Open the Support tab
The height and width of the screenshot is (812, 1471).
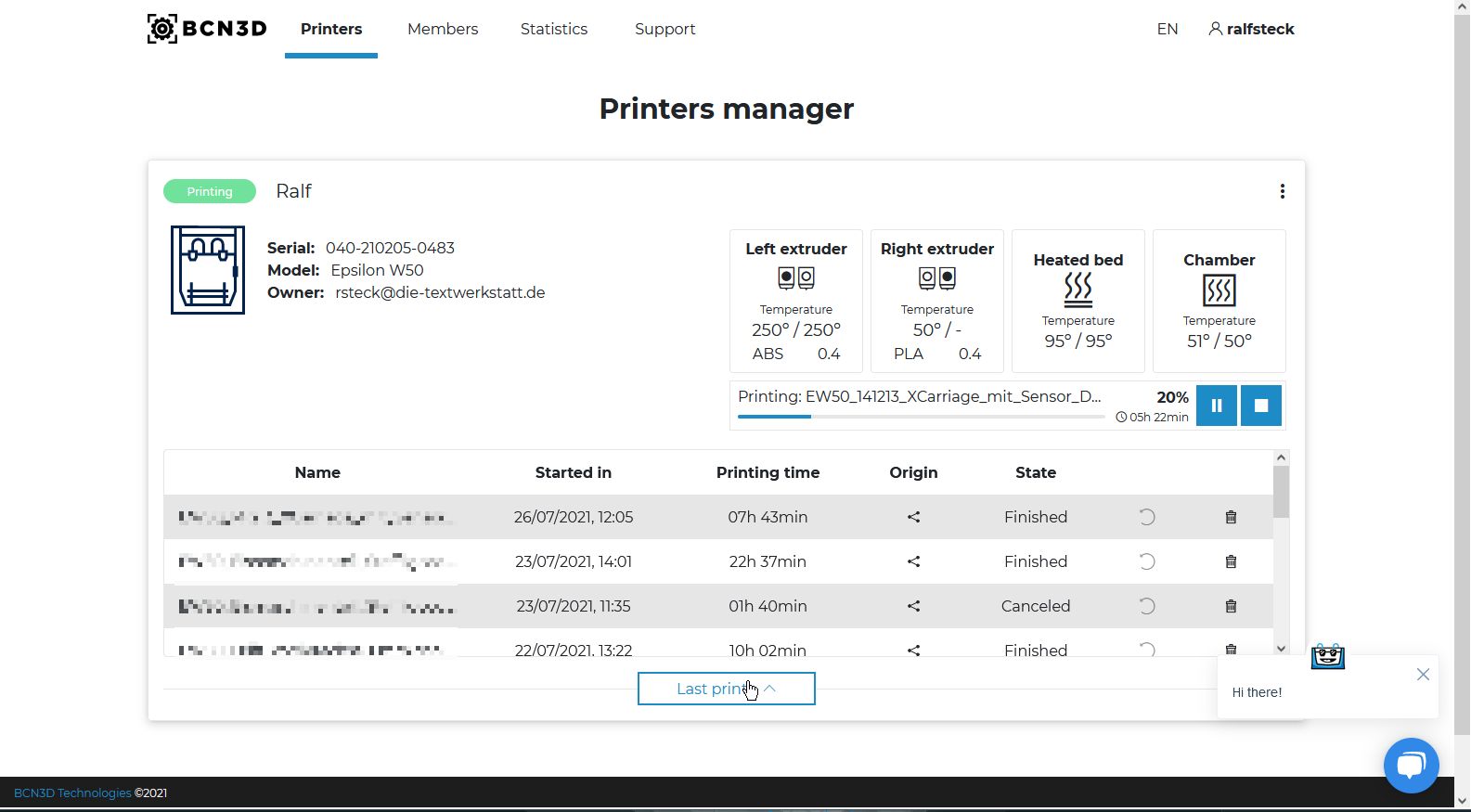click(x=665, y=29)
